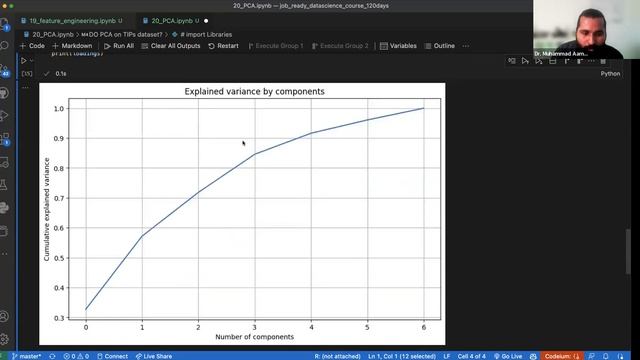Click 'Ln 1, Col 1 (12 selected)' status
Viewport: 640px width, 360px height.
click(402, 356)
